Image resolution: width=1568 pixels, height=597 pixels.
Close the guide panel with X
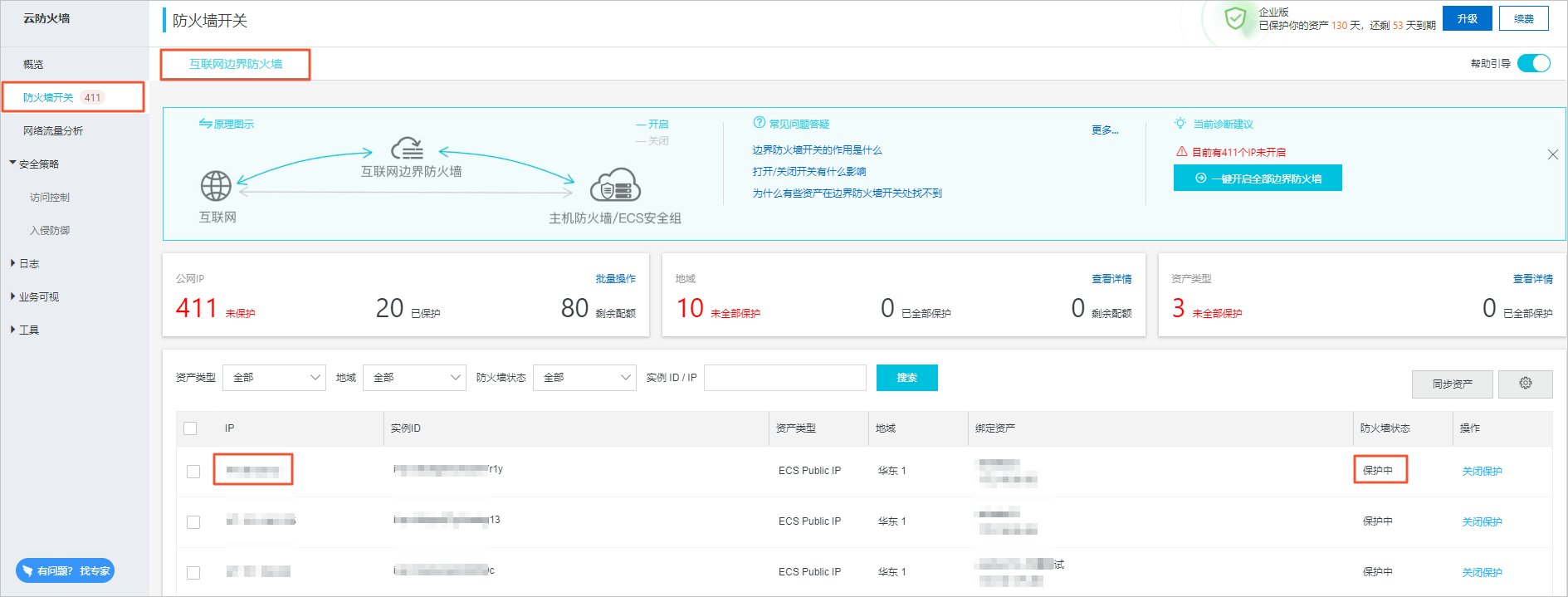(x=1552, y=154)
